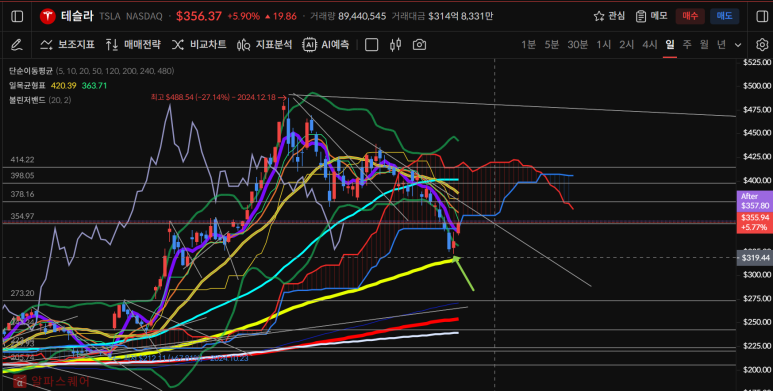Switch to 30분 timeframe
This screenshot has width=773, height=391.
[577, 45]
